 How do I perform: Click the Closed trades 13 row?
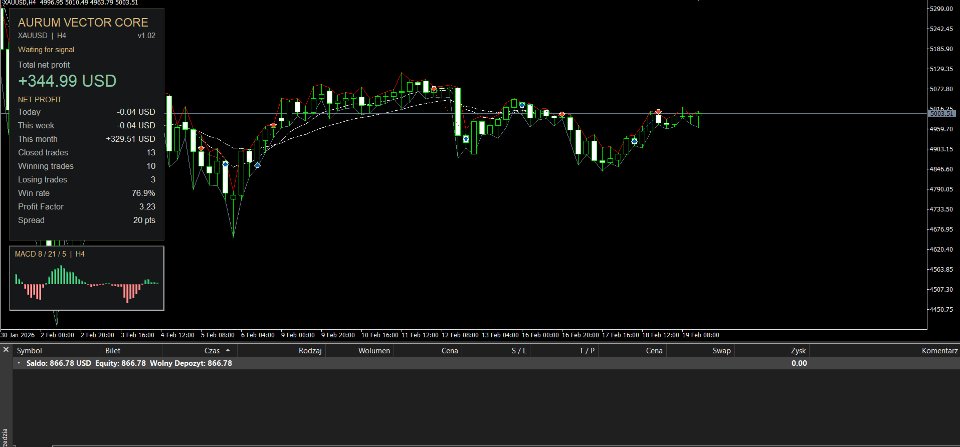[86, 152]
